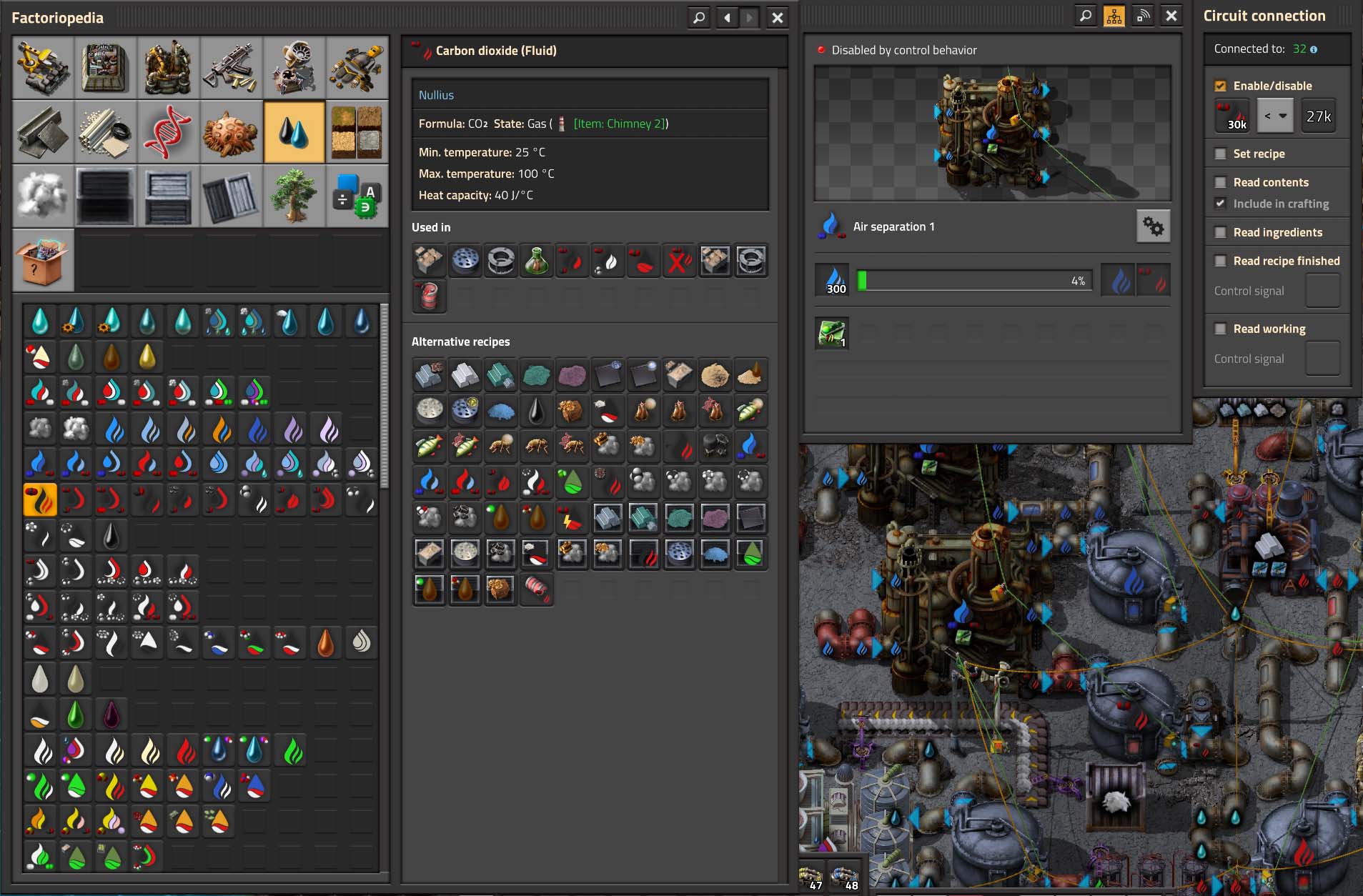Screen dimensions: 1363x896
Task: Open the Chimney 2 item link
Action: 620,124
